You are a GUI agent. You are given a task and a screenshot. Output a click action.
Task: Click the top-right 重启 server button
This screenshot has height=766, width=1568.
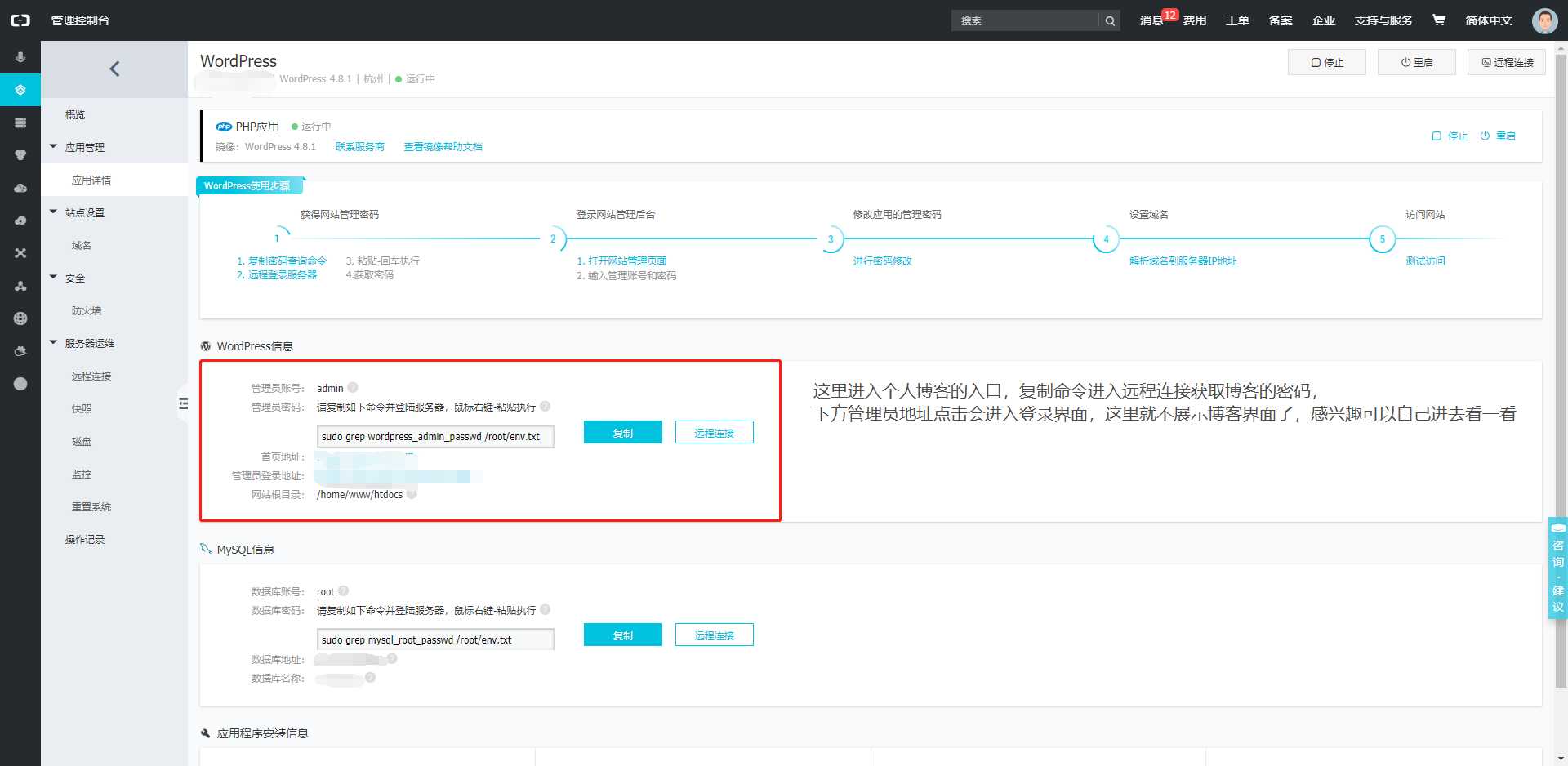coord(1416,62)
